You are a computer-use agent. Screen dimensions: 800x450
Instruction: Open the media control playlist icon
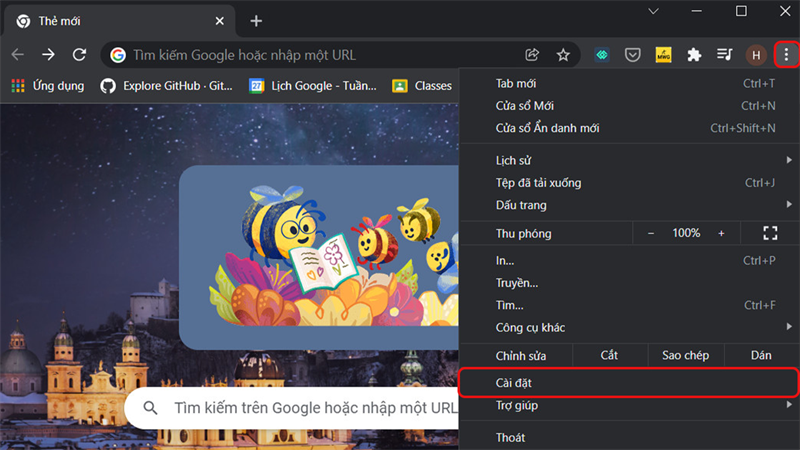724,55
